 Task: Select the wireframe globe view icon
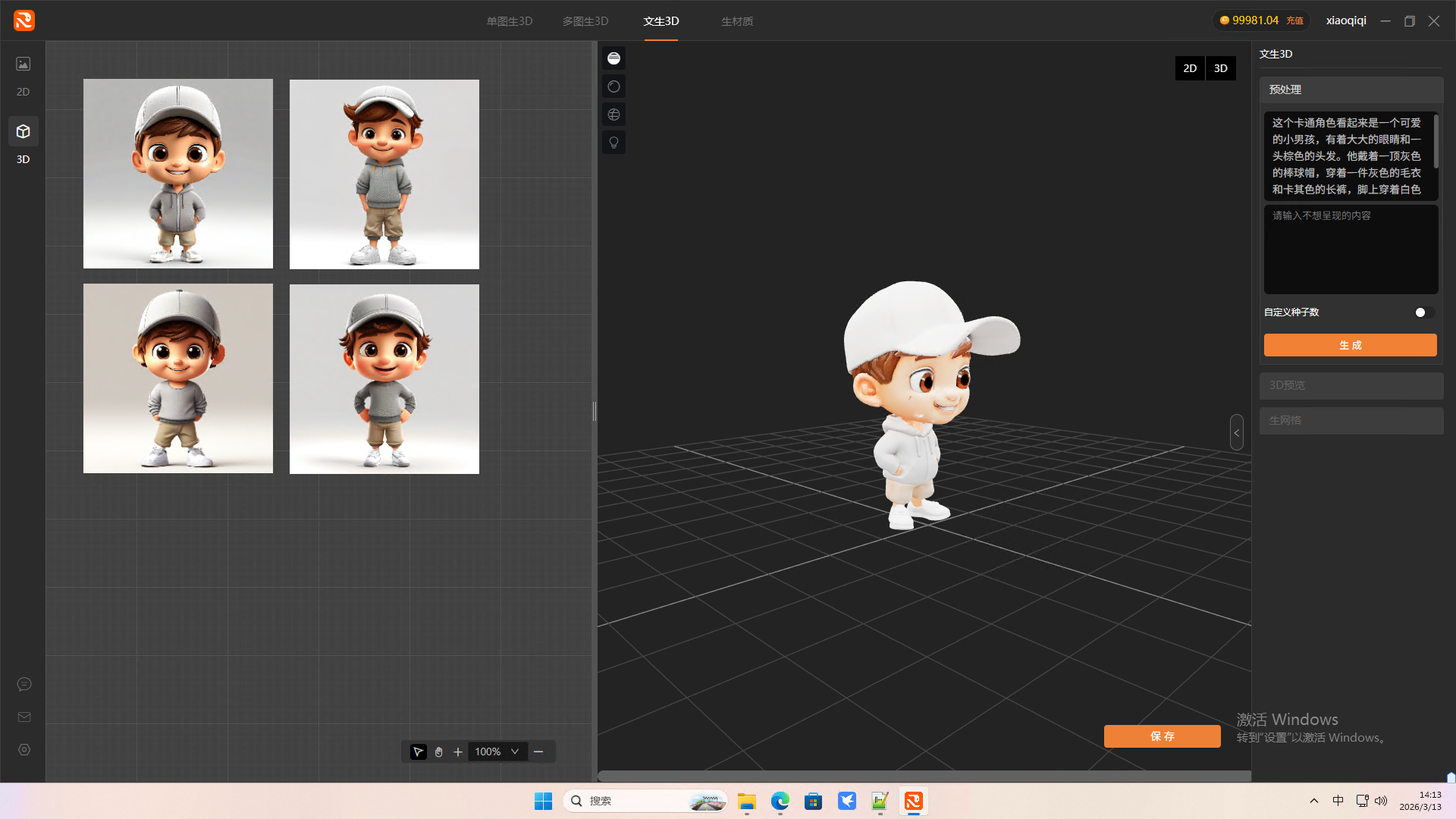point(613,115)
